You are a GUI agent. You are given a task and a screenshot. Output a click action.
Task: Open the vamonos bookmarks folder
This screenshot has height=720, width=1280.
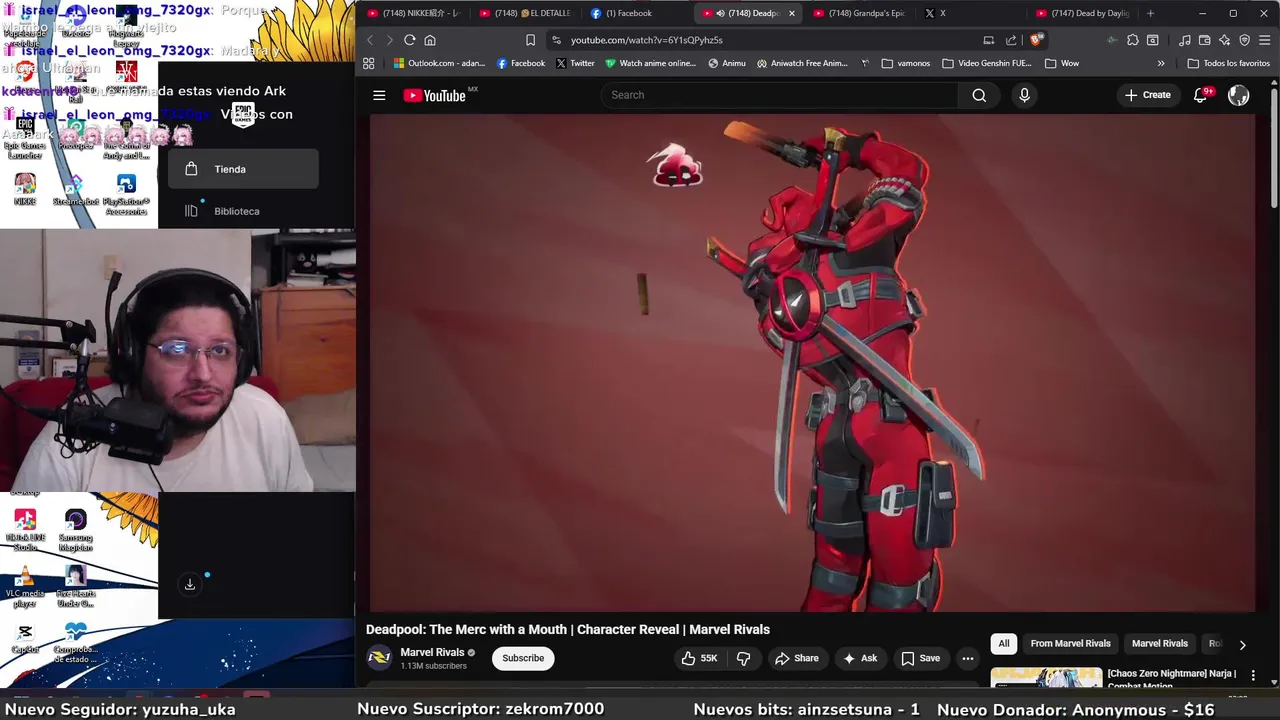pyautogui.click(x=906, y=63)
